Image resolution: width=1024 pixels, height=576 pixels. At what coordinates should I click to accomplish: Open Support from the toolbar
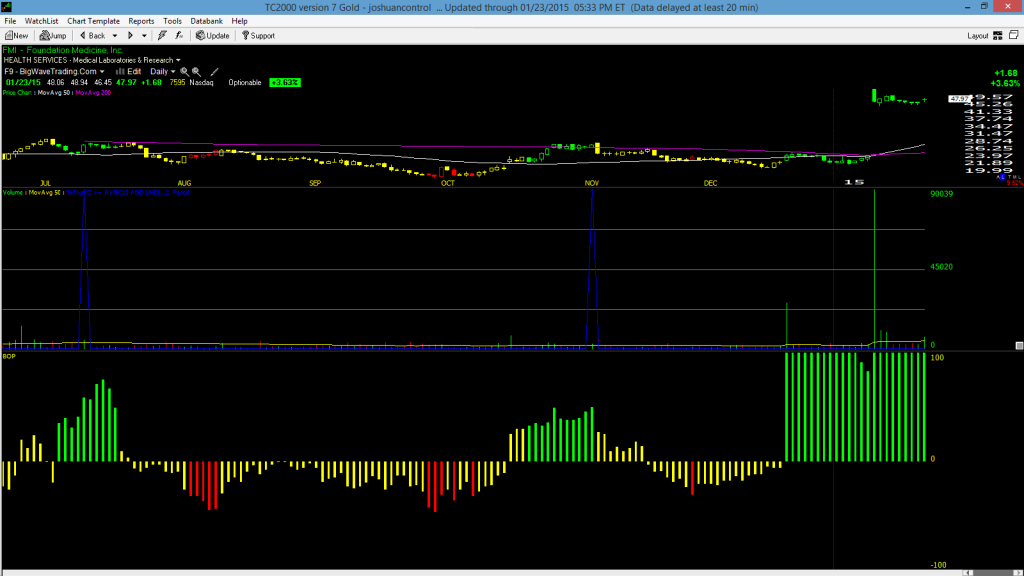[x=258, y=36]
